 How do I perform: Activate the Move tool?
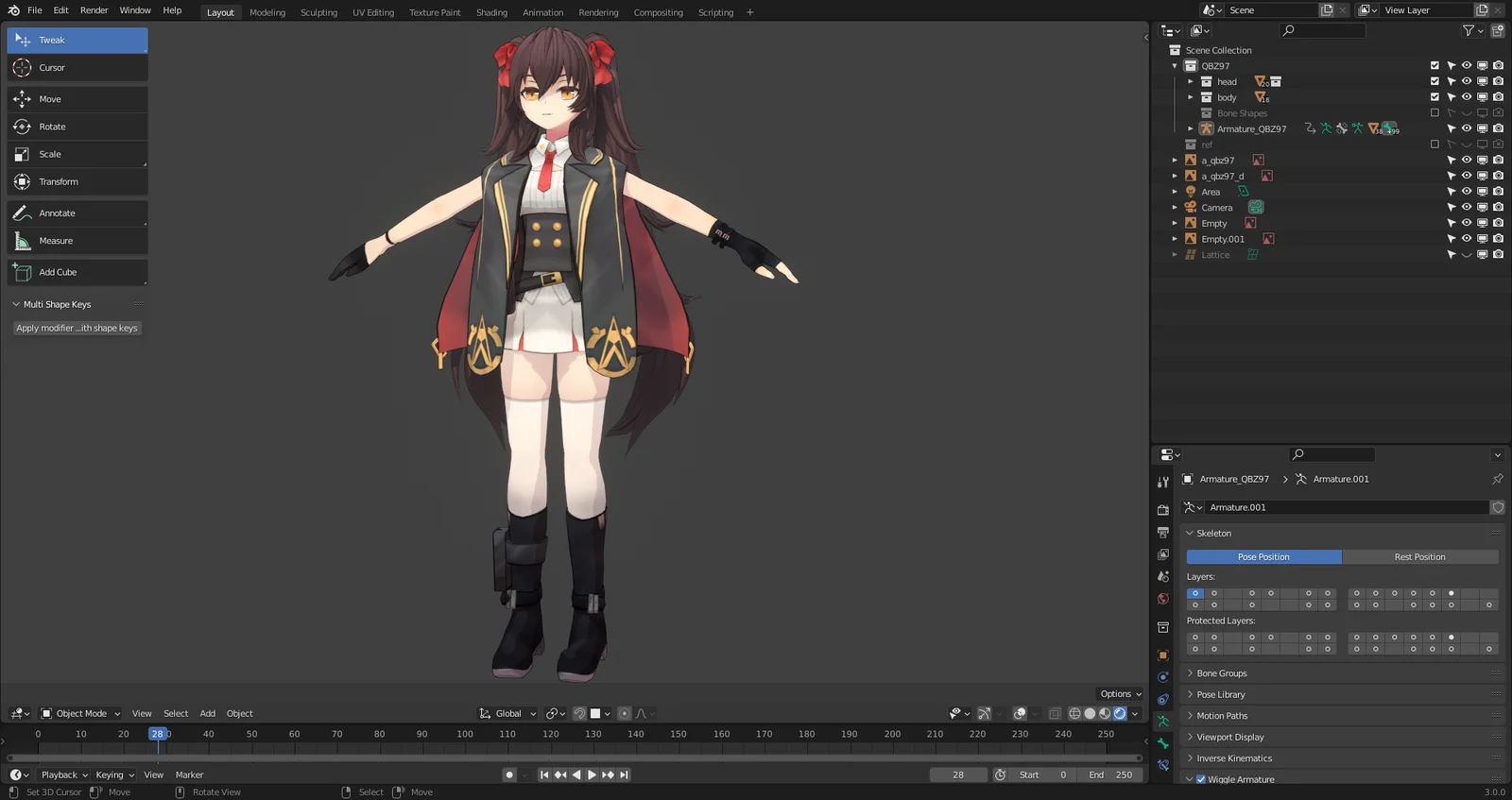(x=77, y=99)
